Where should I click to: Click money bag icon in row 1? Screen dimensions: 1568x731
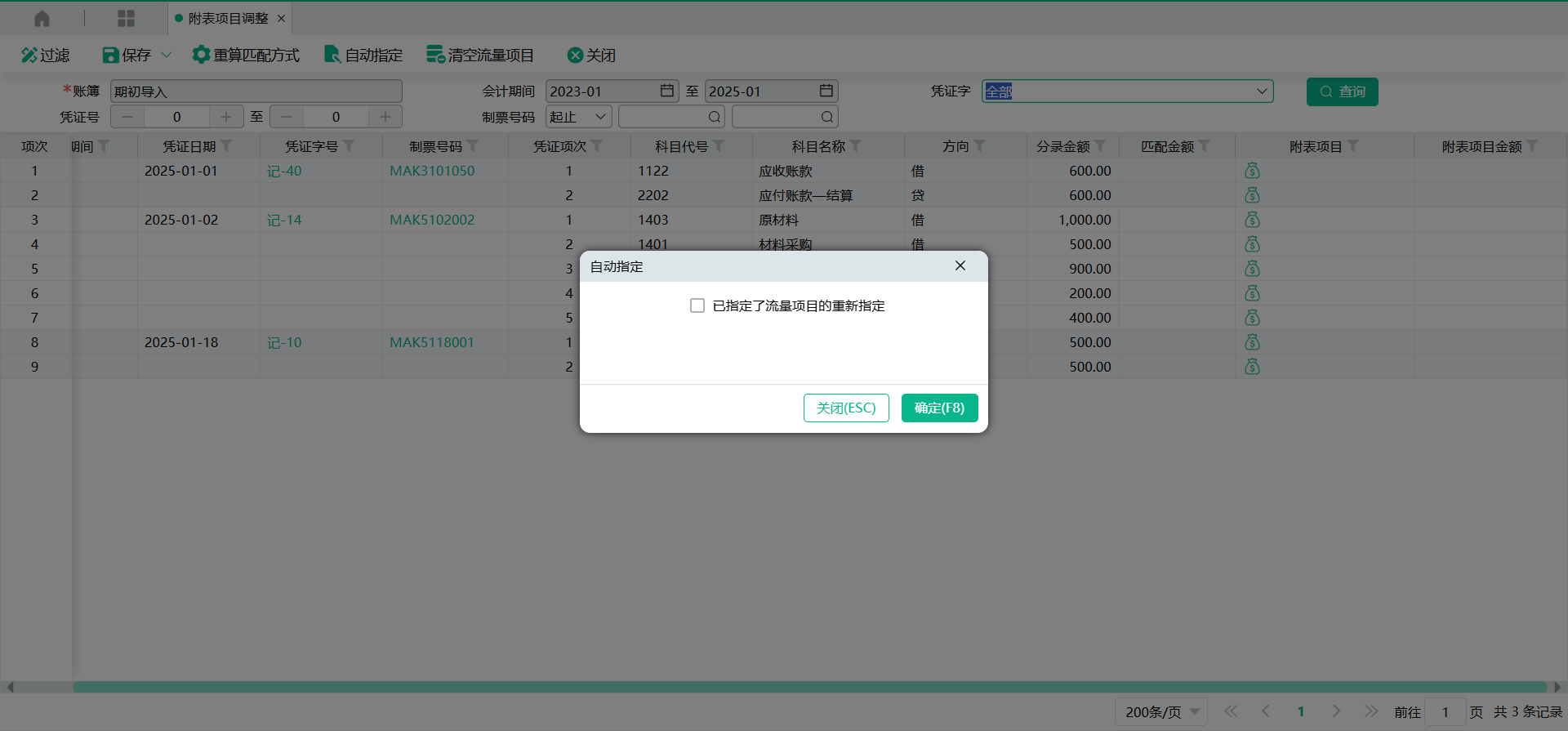[1252, 171]
